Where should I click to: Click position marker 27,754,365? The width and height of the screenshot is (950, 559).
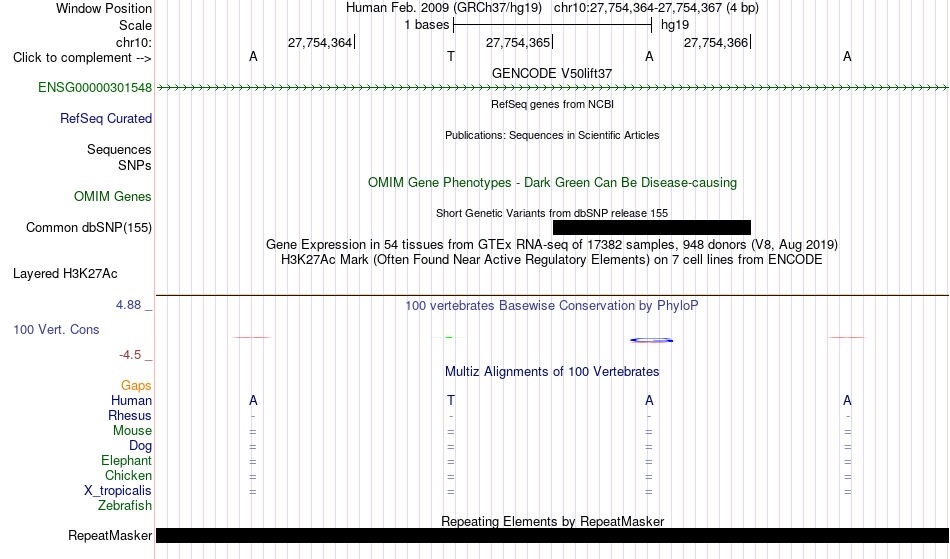[518, 42]
